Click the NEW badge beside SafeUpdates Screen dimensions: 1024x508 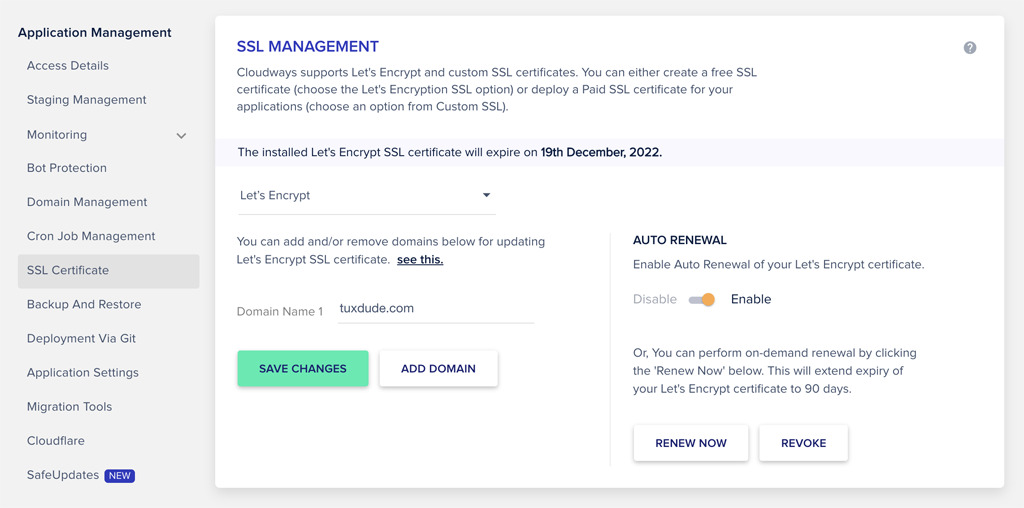[x=120, y=475]
